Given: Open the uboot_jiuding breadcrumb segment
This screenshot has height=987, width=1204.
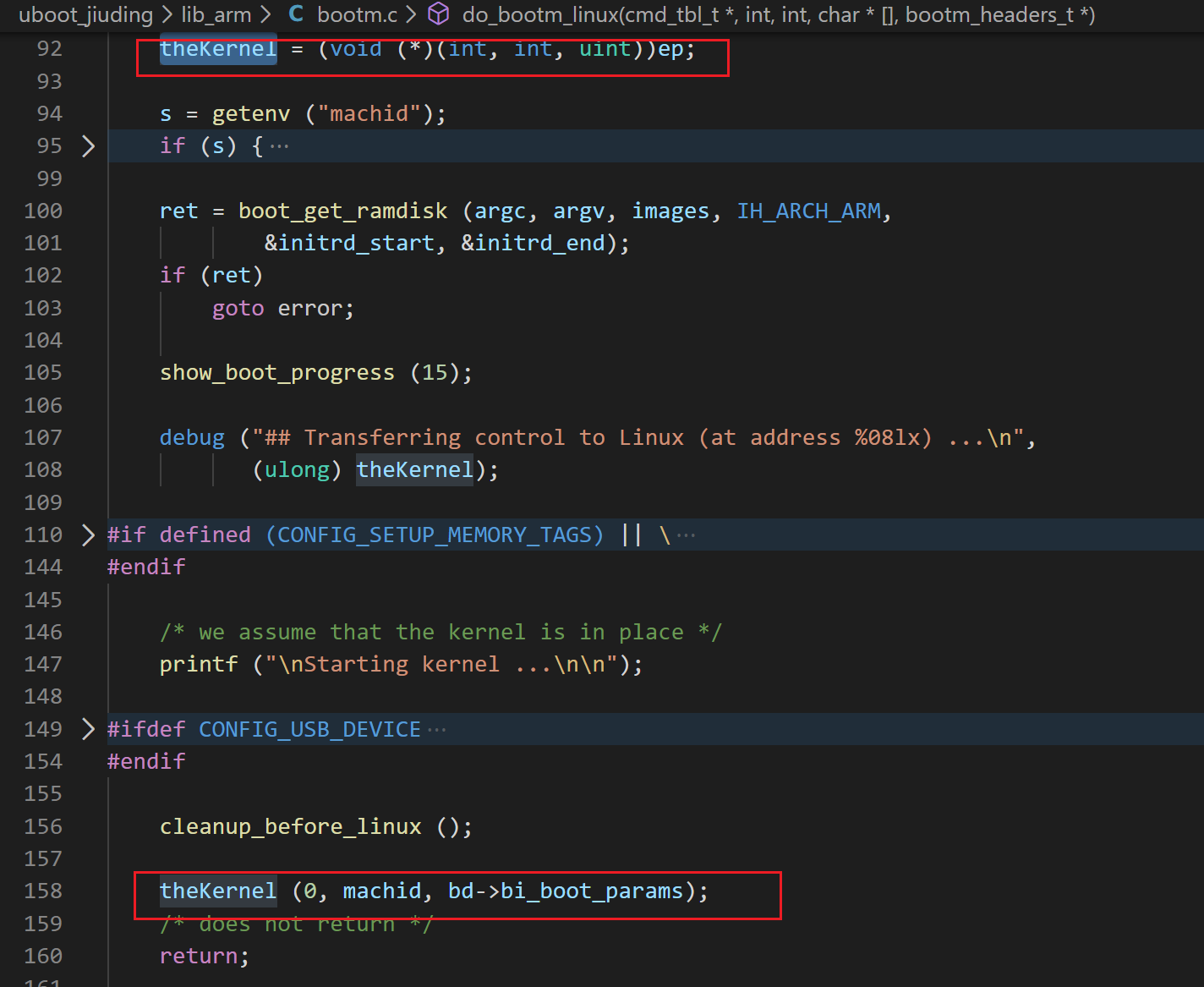Looking at the screenshot, I should (85, 14).
